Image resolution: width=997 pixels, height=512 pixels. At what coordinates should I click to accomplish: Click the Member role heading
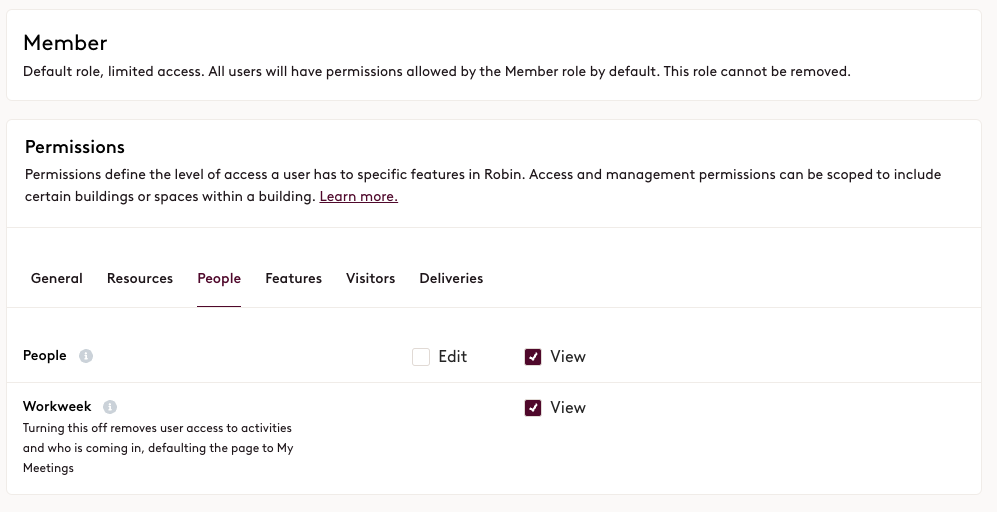coord(65,43)
